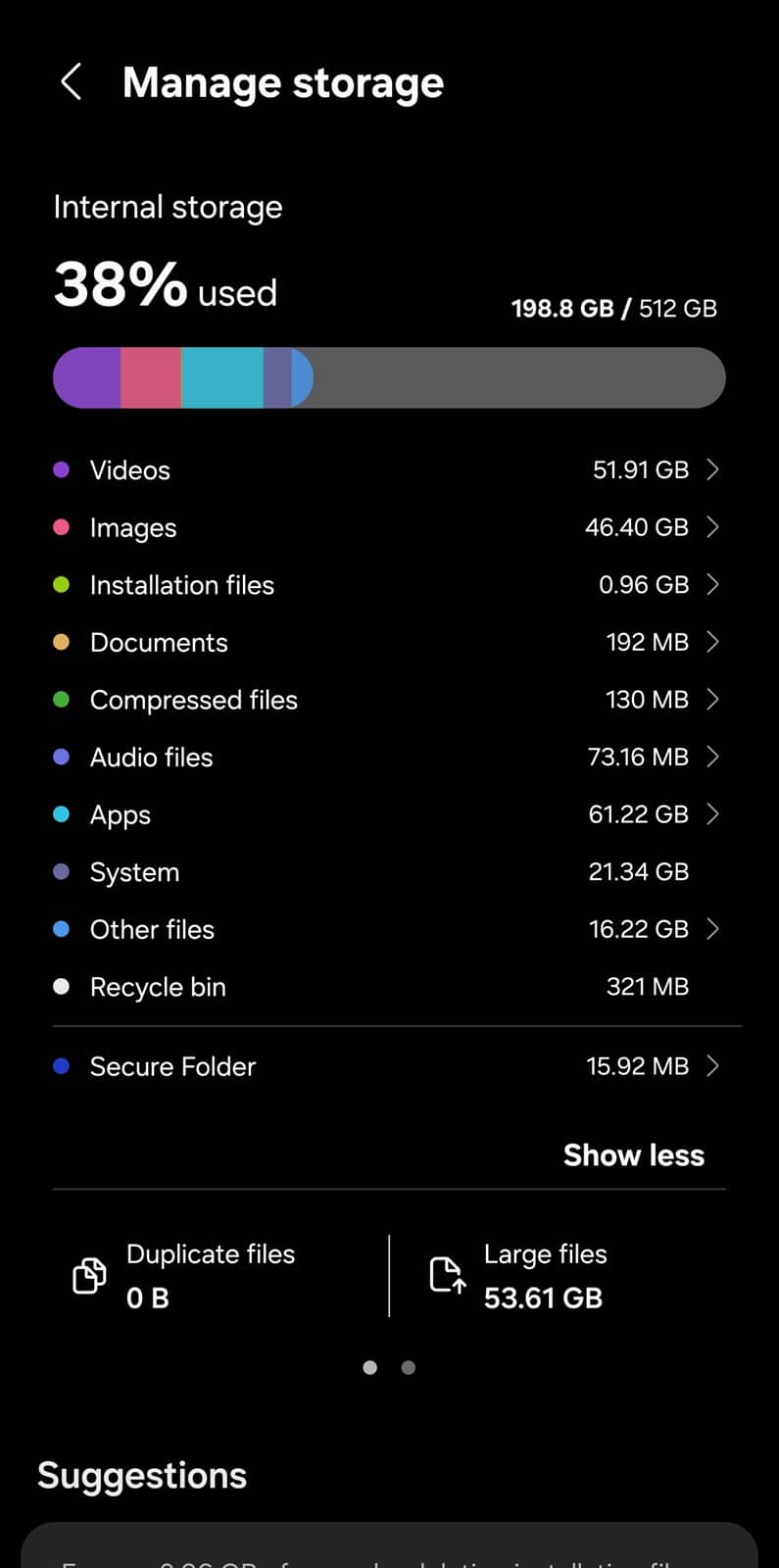
Task: Tap the purple segment of storage bar
Action: pos(88,378)
